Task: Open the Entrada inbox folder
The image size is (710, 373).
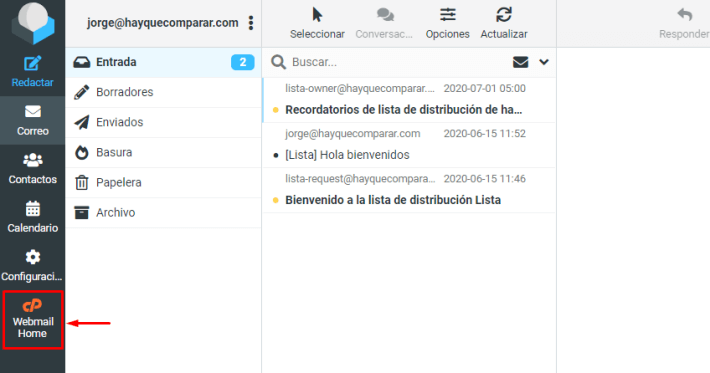Action: click(163, 62)
